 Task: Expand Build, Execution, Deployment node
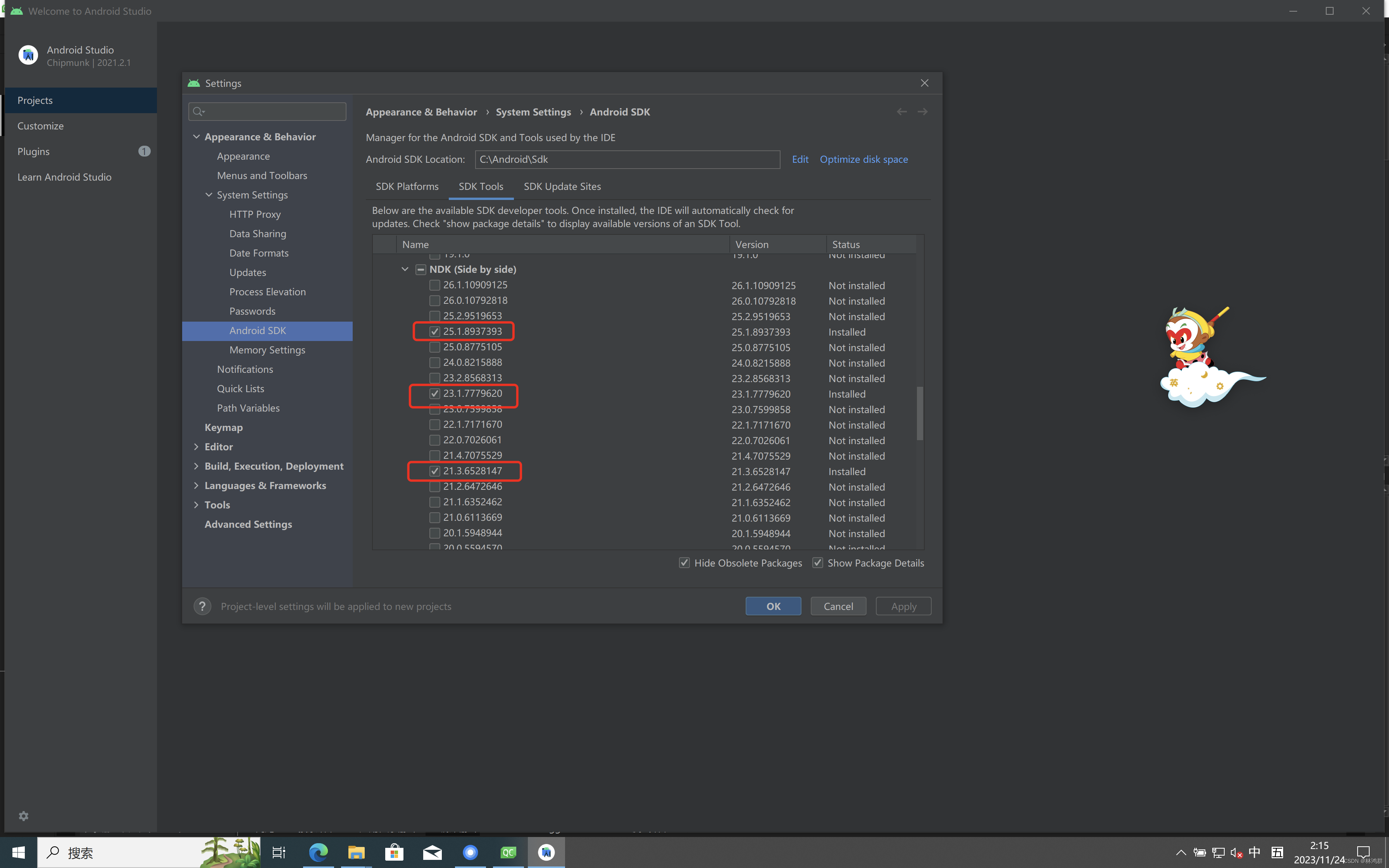pyautogui.click(x=196, y=466)
